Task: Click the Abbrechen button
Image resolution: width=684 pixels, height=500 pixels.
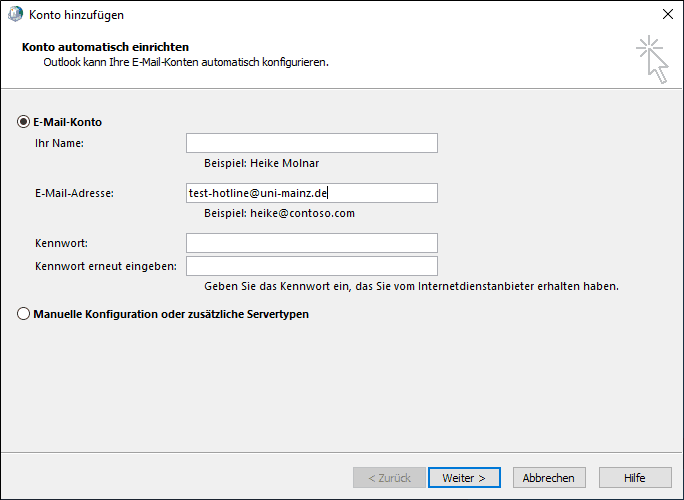Action: (549, 478)
